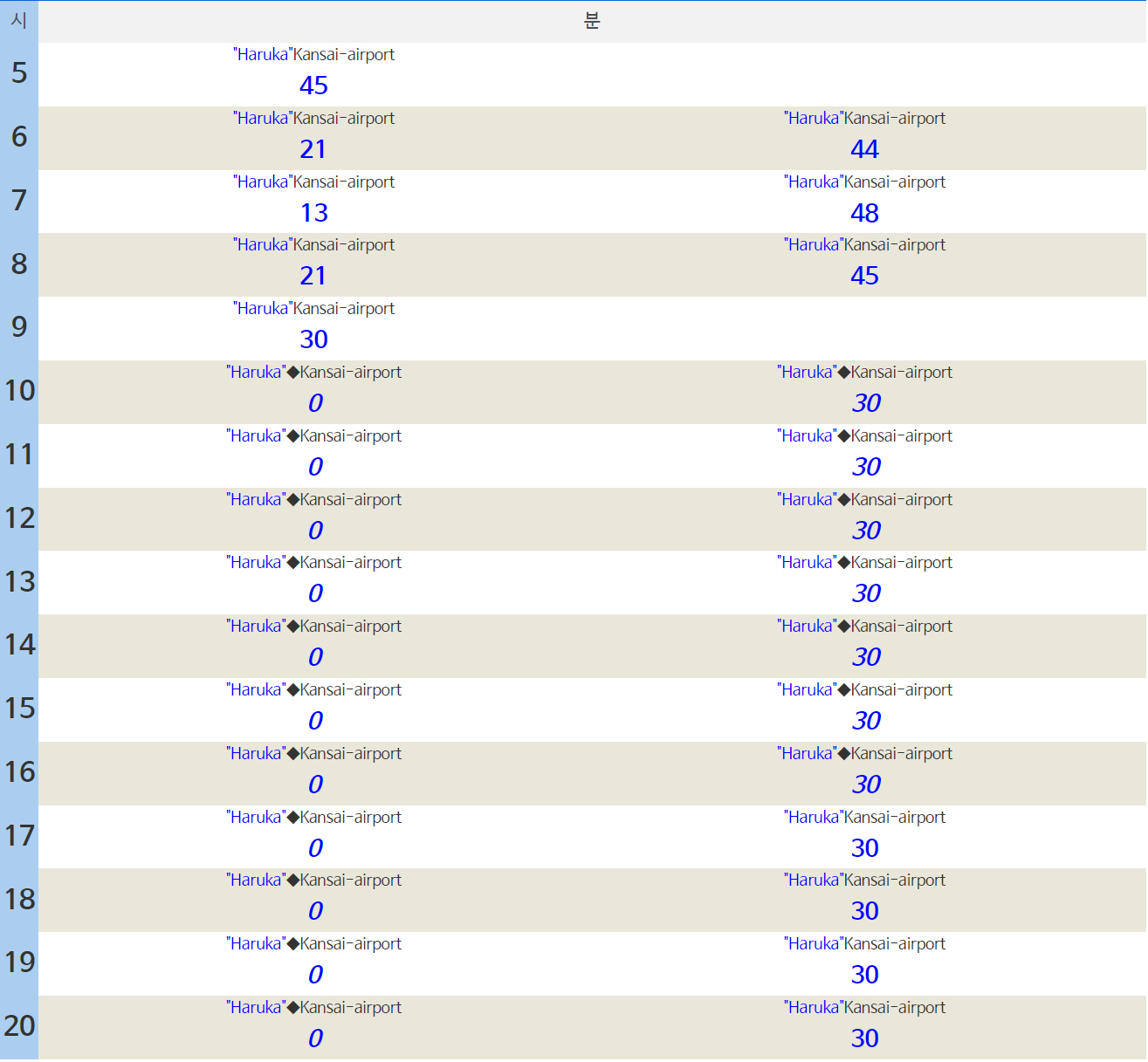This screenshot has height=1062, width=1148.
Task: Select the hour 20 row label
Action: 19,1026
